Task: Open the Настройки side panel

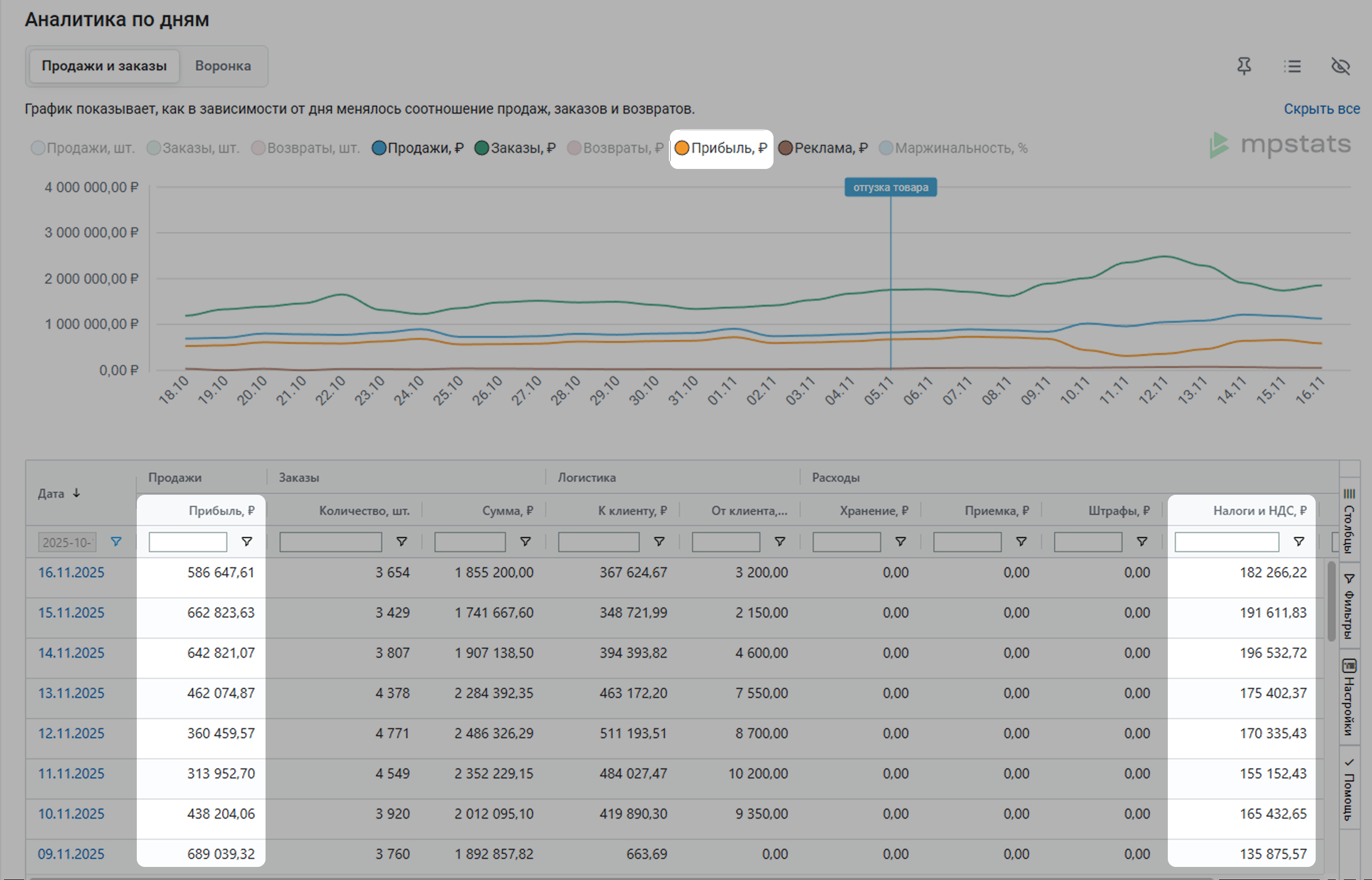Action: point(1349,697)
